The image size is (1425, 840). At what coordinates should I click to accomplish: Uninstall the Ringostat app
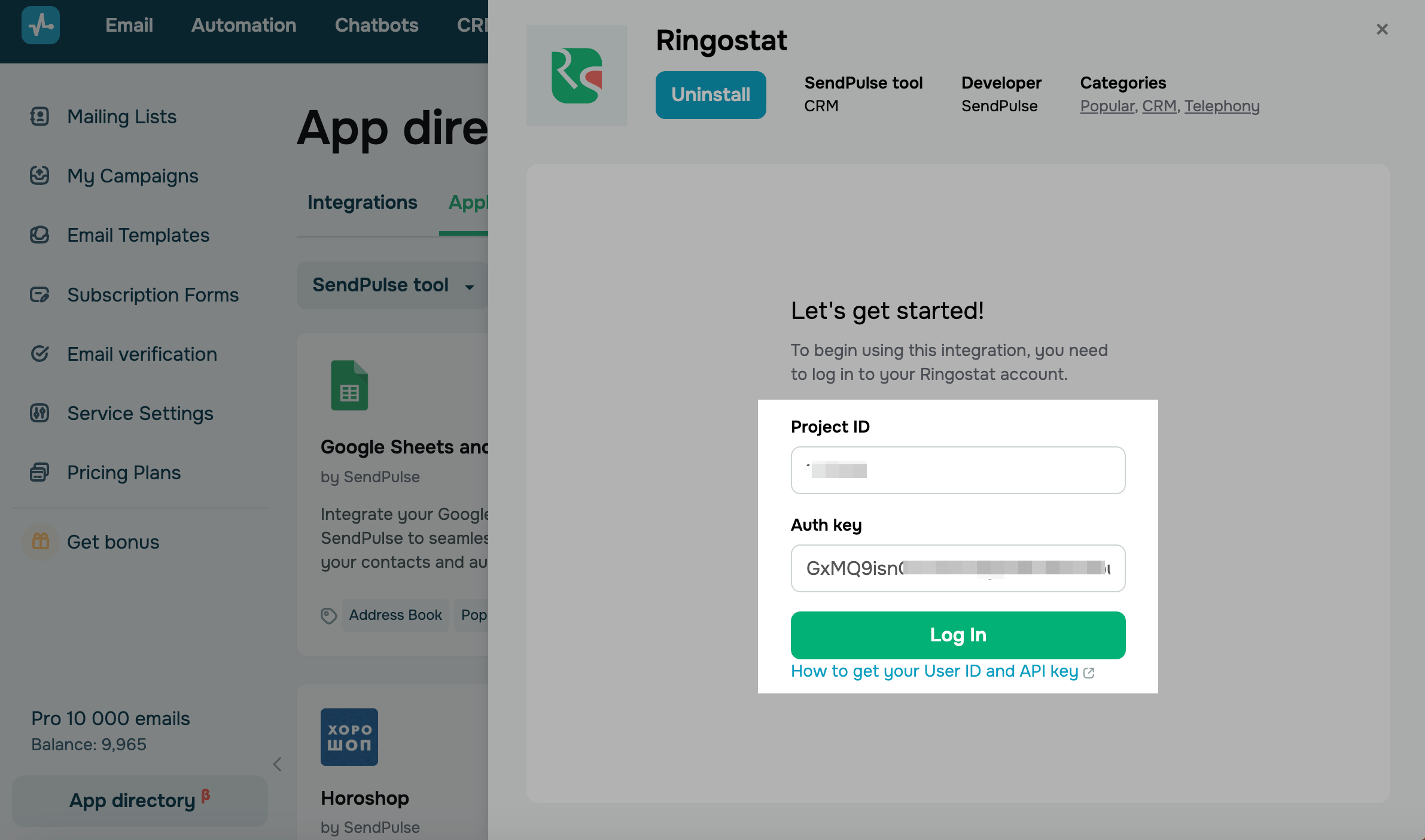[x=711, y=95]
